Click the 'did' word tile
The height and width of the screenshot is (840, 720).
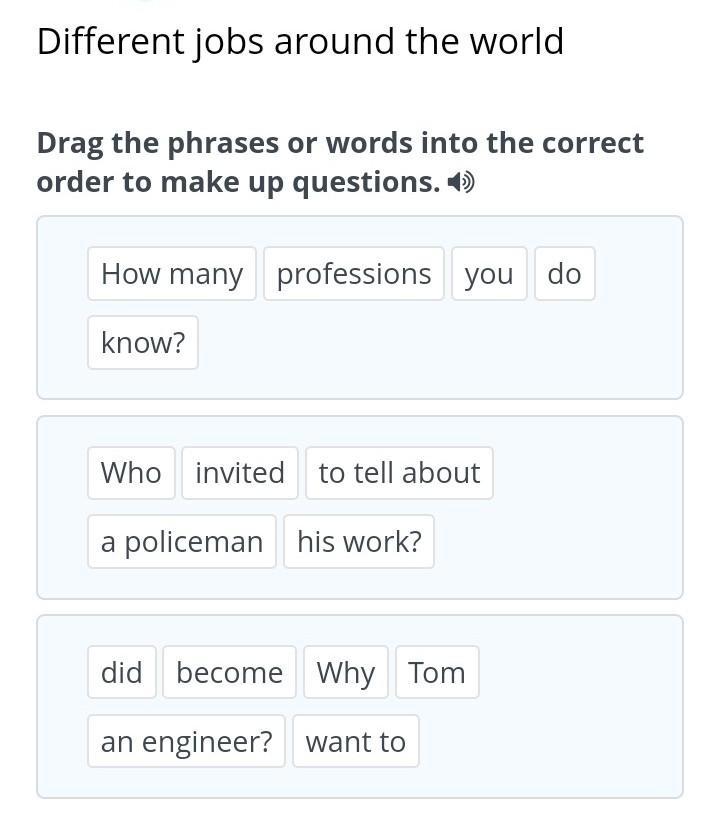click(x=122, y=672)
